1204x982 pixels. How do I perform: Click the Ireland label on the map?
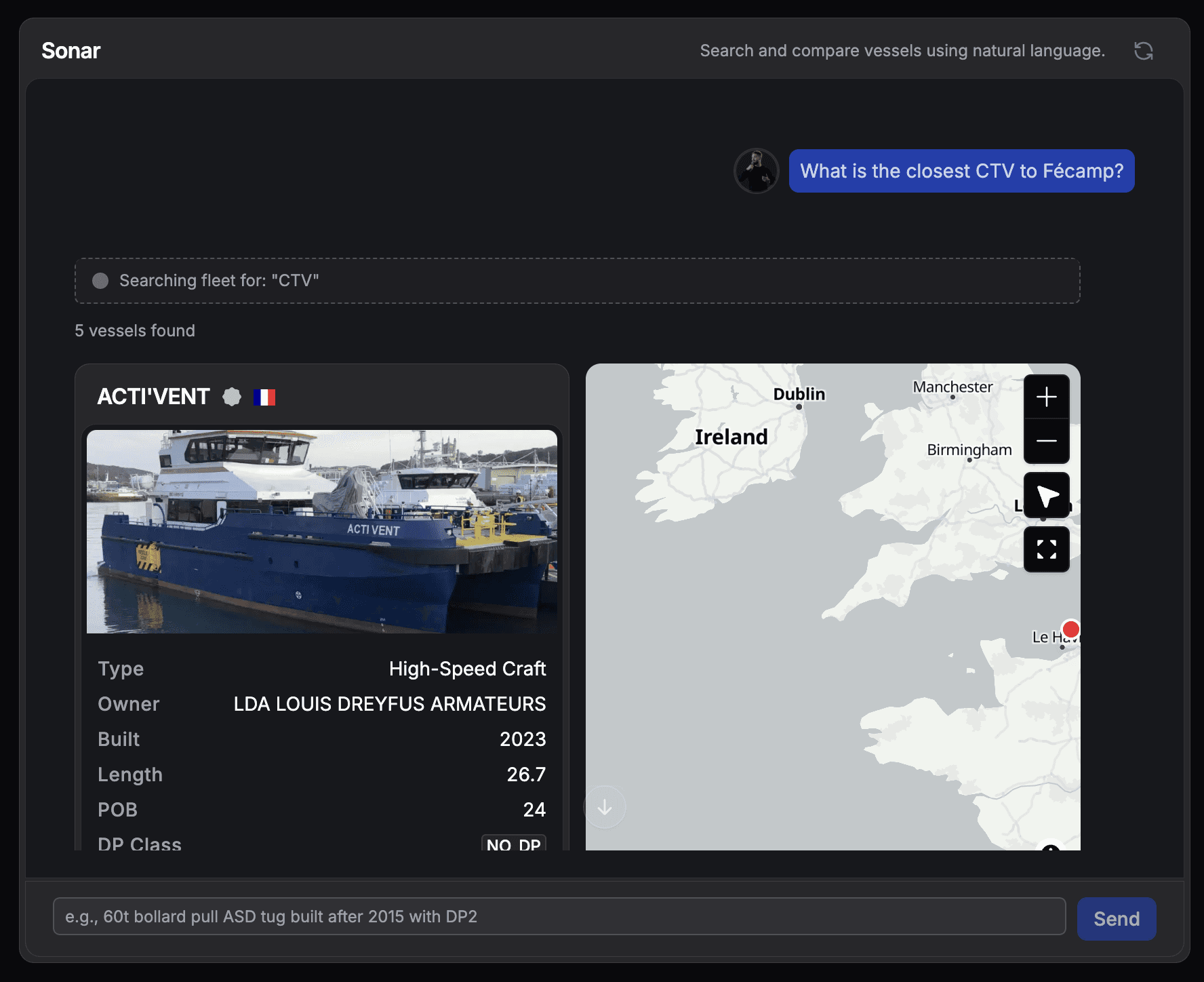pyautogui.click(x=731, y=437)
